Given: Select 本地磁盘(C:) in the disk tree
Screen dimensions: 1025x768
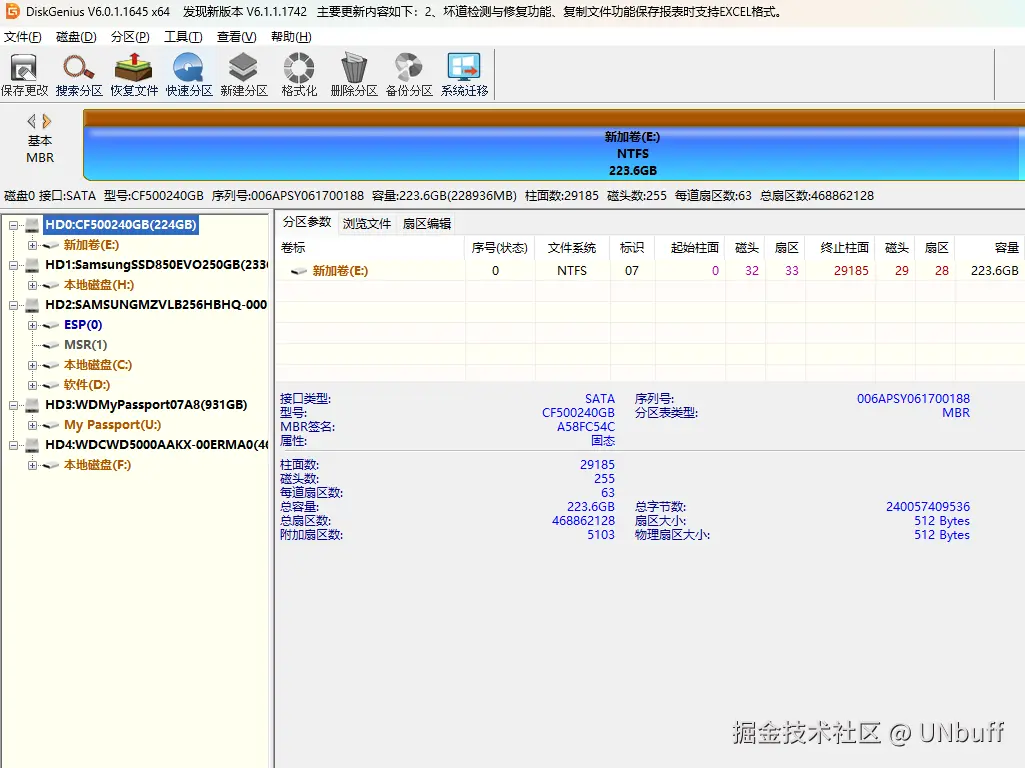Looking at the screenshot, I should pos(98,365).
